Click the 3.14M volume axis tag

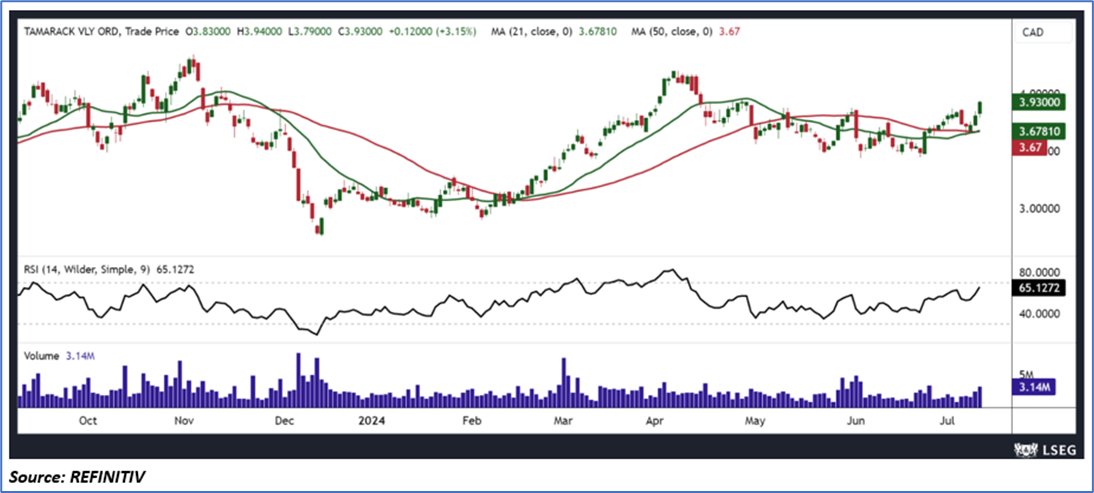(1033, 388)
